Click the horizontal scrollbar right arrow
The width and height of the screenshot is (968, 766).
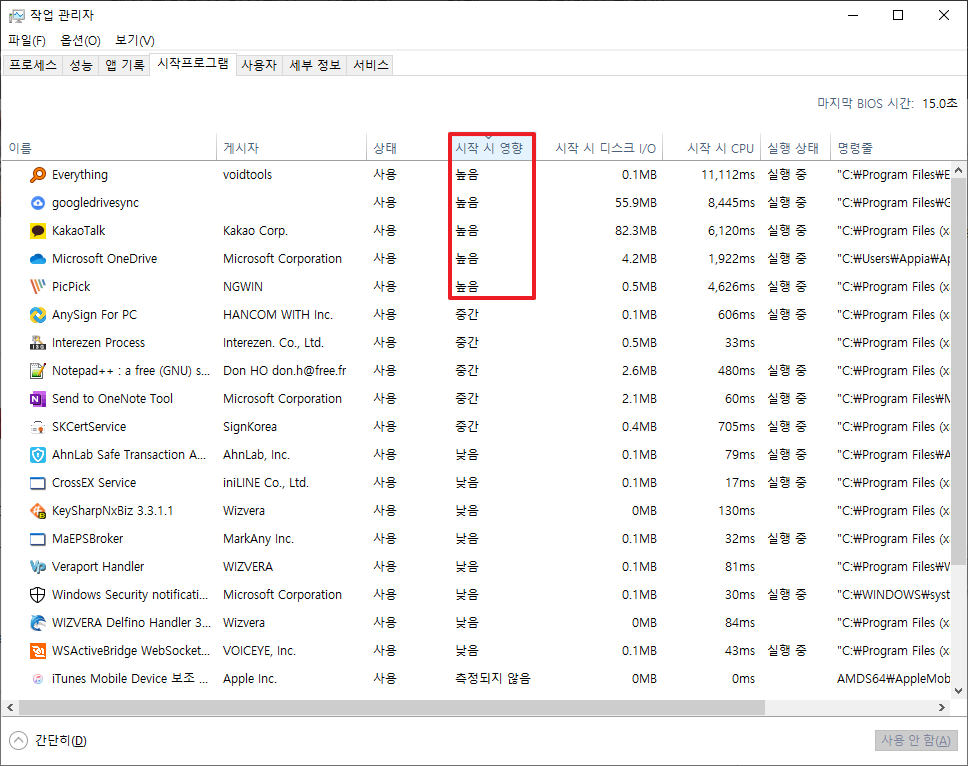tap(942, 707)
